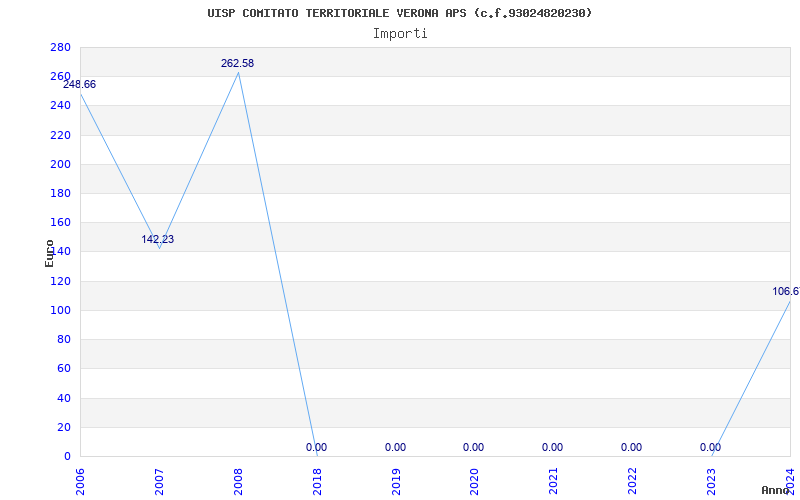Screen dimensions: 800x500
Task: Click the 0.00 label above 2021
Action: point(553,447)
